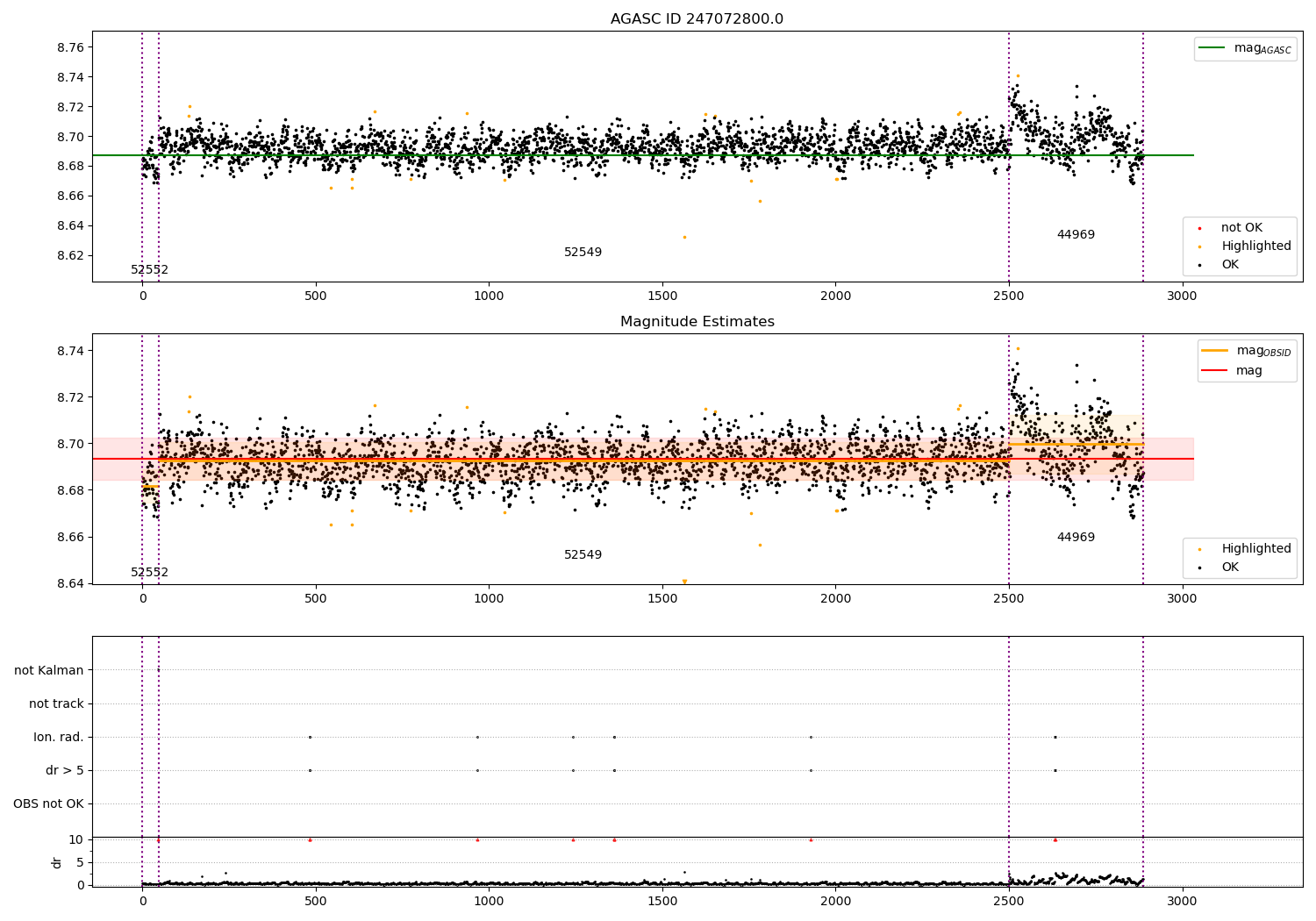Click the 'not Kalman' row label
Image resolution: width=1316 pixels, height=921 pixels.
[x=49, y=671]
